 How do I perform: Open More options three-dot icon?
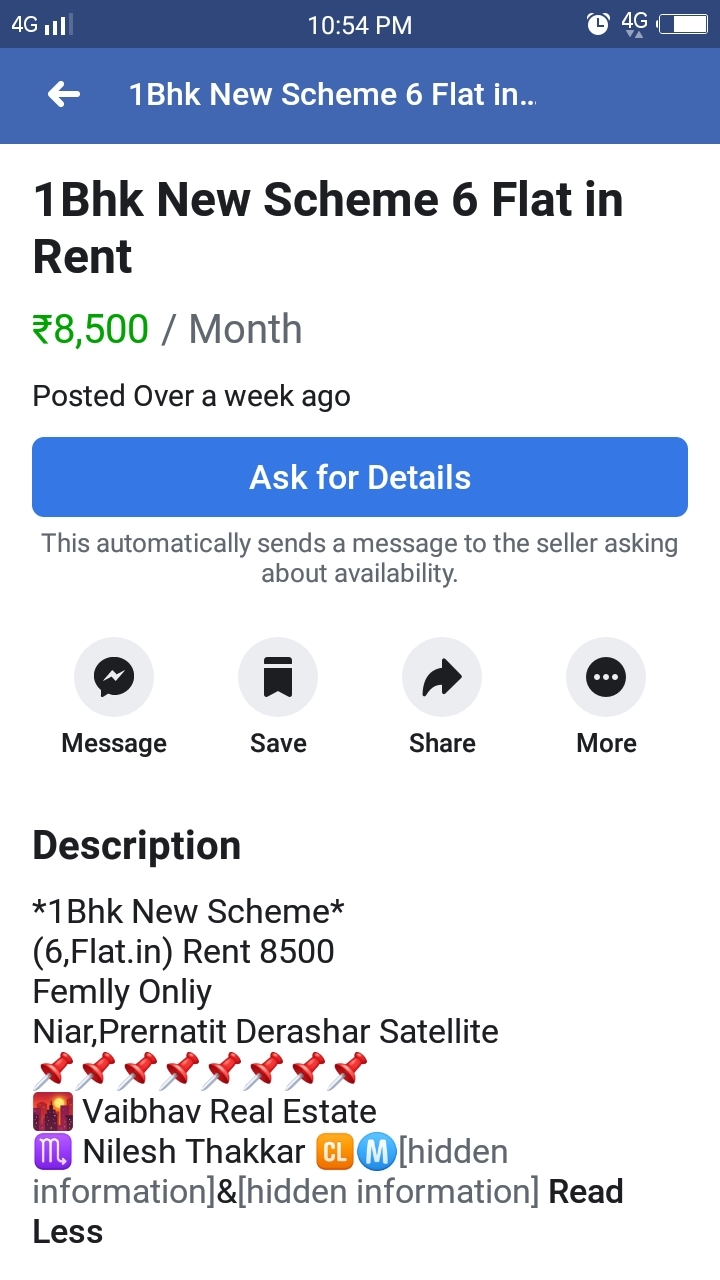(x=606, y=678)
